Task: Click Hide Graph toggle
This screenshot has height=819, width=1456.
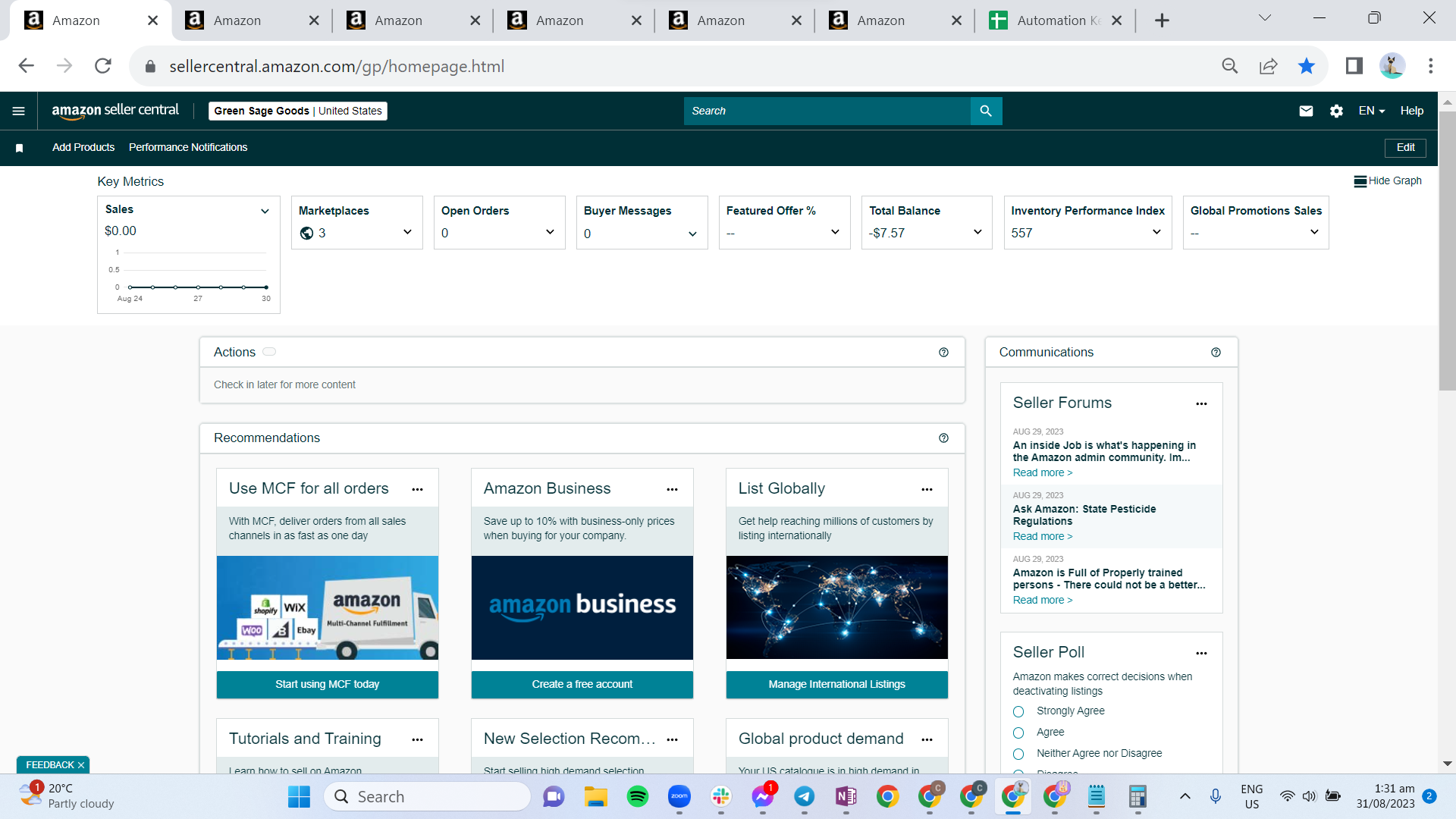Action: 1388,181
